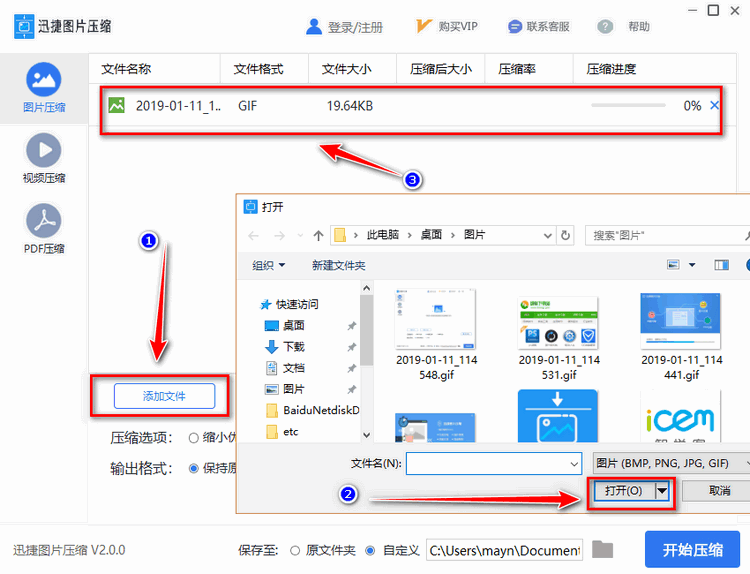Click the compression progress bar of the GIF file

(x=628, y=105)
